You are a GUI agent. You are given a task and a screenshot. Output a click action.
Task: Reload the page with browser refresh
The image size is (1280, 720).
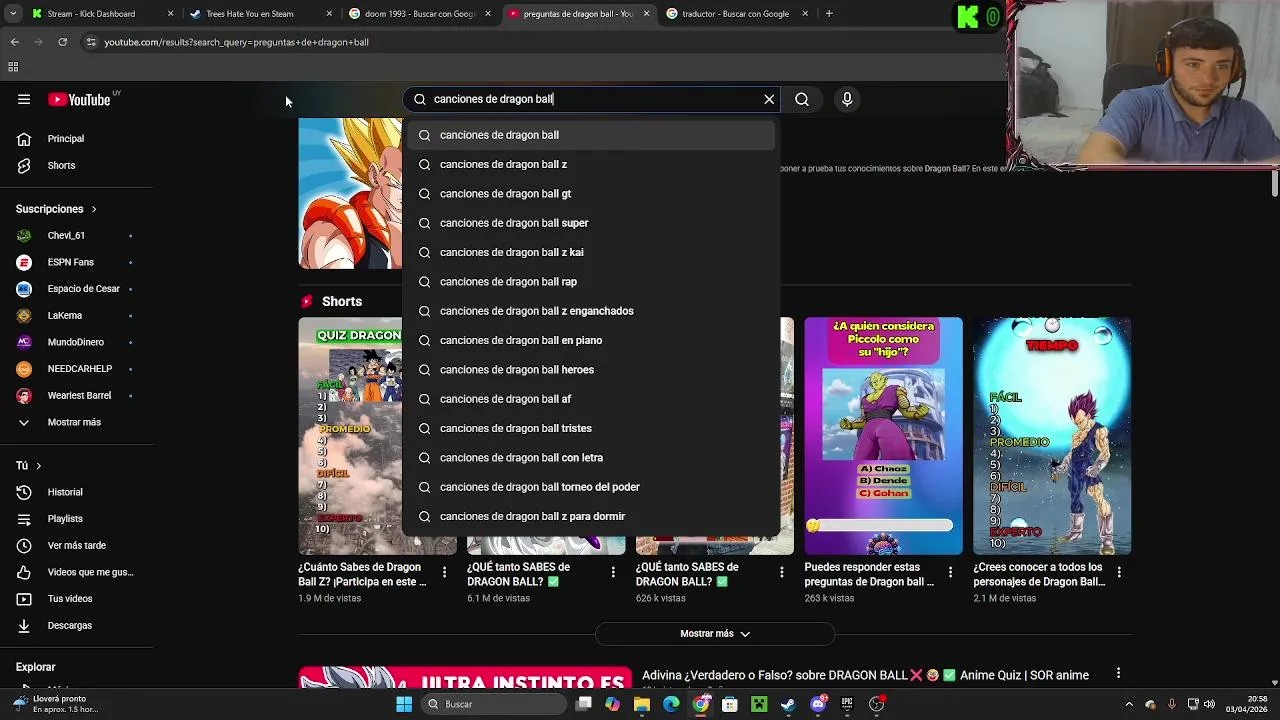[62, 42]
